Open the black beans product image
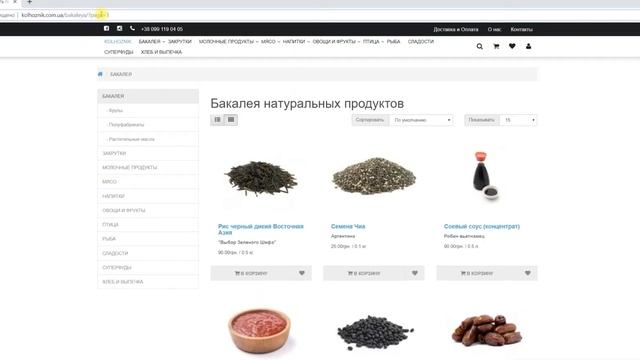The height and width of the screenshot is (360, 640). [375, 332]
